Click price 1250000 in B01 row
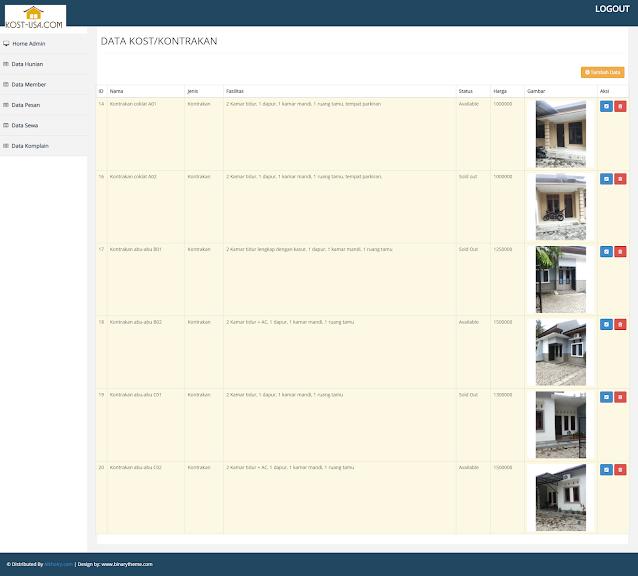 pos(503,249)
